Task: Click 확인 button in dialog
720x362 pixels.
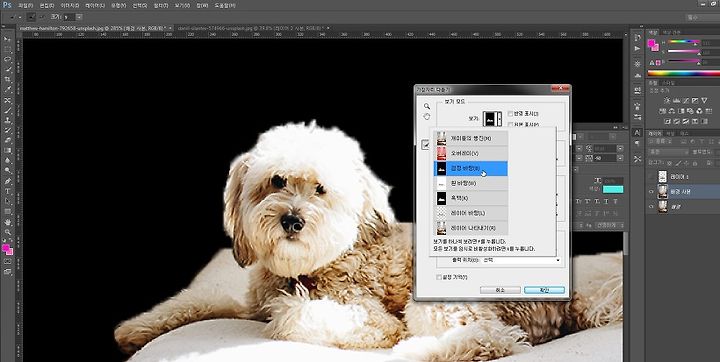Action: pyautogui.click(x=544, y=290)
